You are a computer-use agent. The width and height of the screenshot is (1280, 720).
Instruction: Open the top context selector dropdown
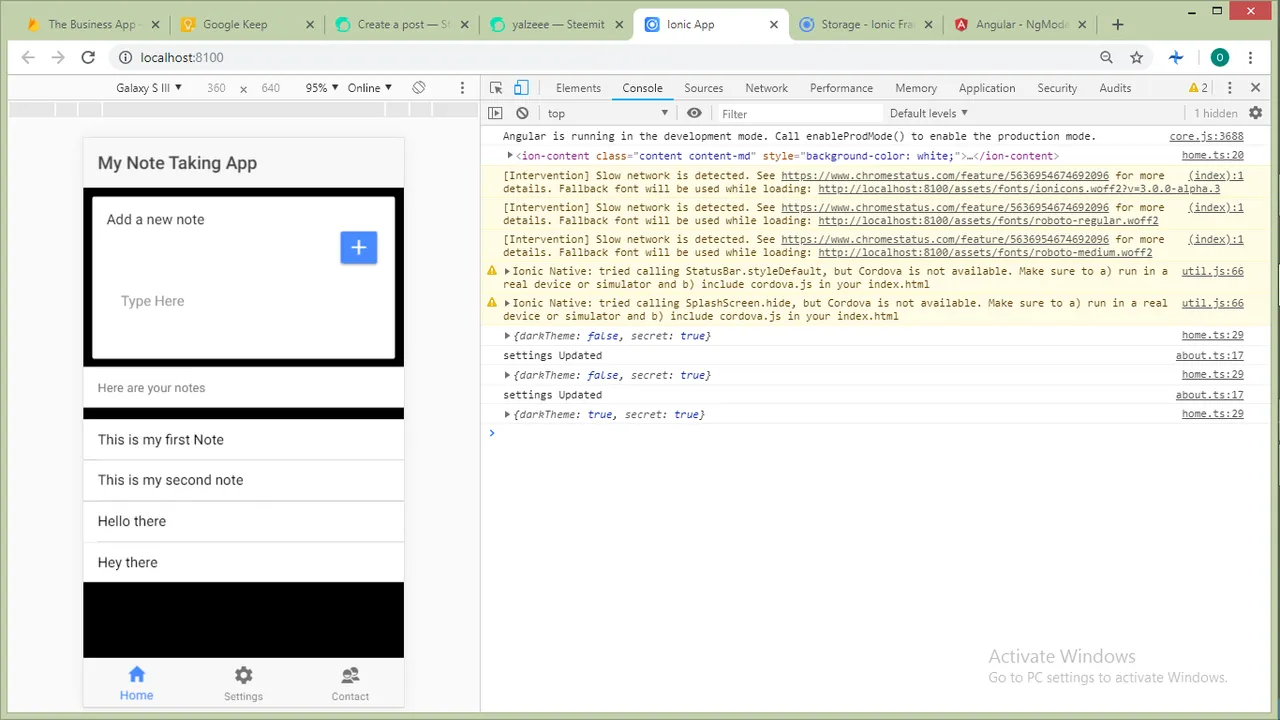(x=607, y=113)
